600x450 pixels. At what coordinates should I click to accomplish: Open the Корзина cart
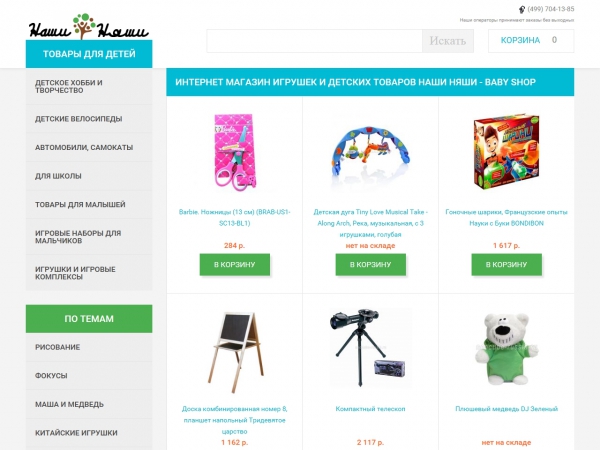[x=531, y=41]
